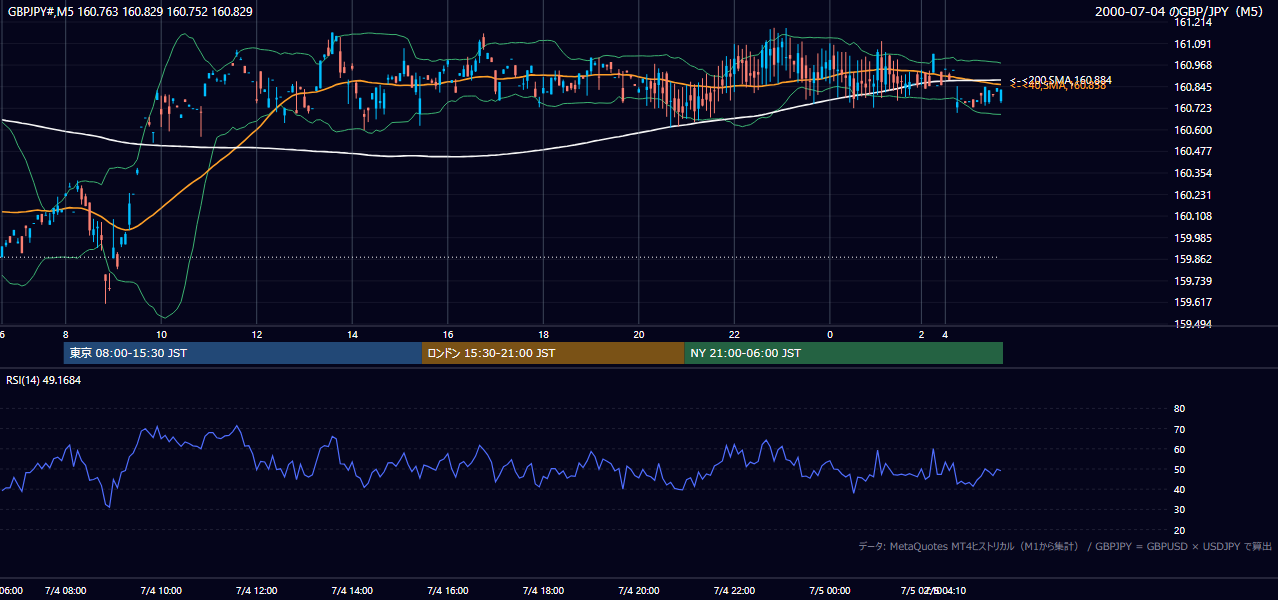Select the Tokyo 08:00-15:30 JST session bar
Viewport: 1278px width, 600px height.
click(242, 353)
